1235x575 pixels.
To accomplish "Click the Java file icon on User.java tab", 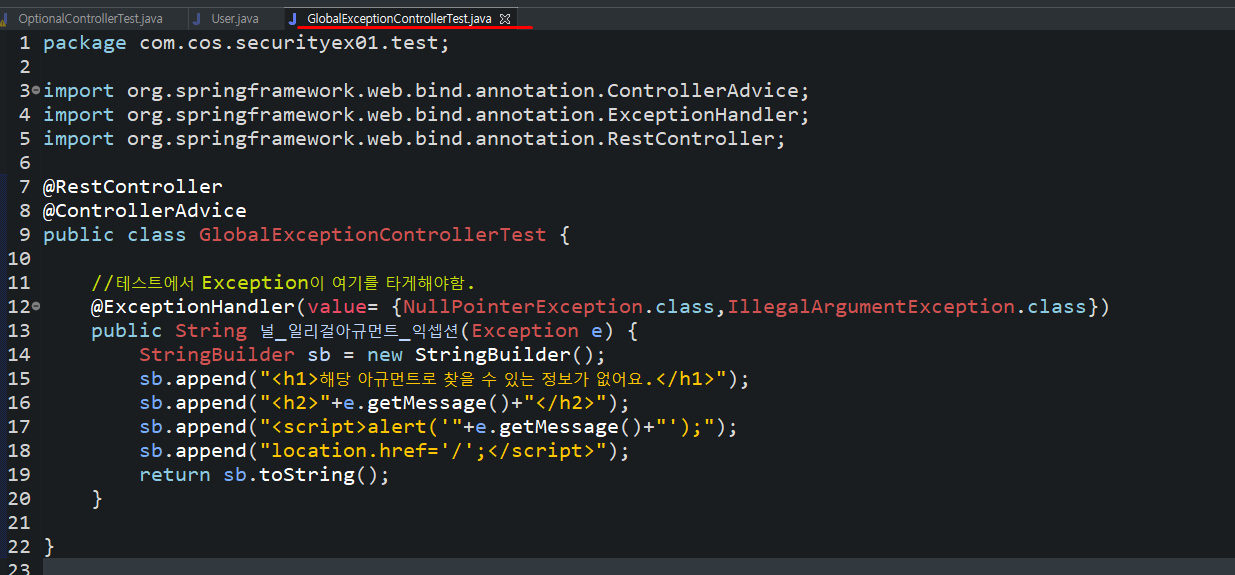I will (x=198, y=19).
